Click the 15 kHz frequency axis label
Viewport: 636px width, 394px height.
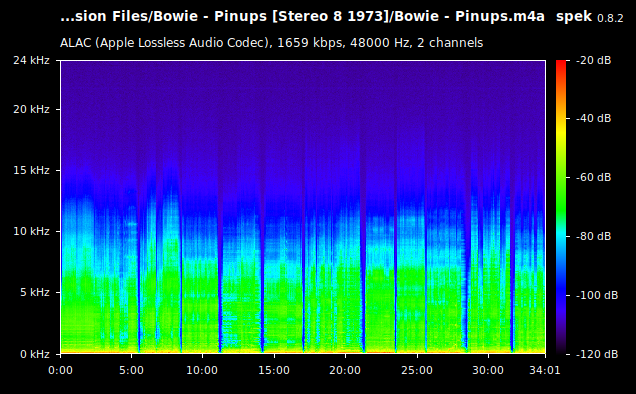pyautogui.click(x=31, y=170)
